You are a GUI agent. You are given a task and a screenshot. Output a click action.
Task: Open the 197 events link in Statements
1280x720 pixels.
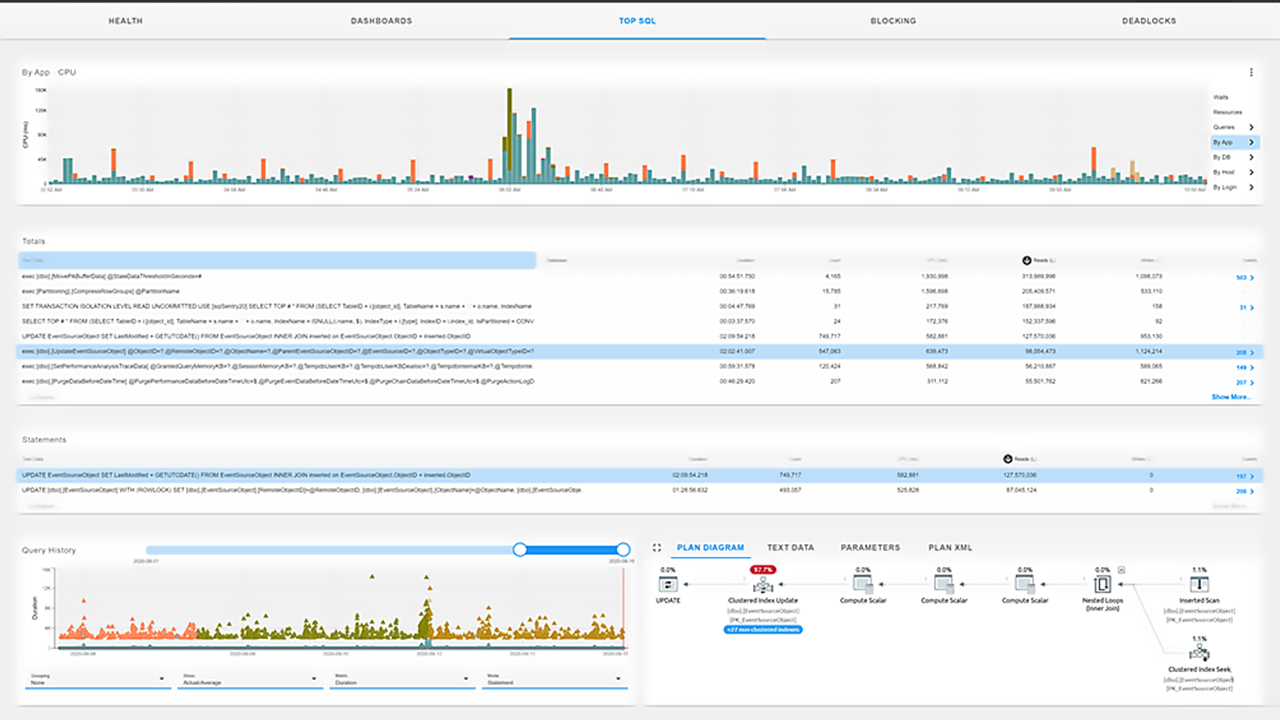coord(1245,476)
